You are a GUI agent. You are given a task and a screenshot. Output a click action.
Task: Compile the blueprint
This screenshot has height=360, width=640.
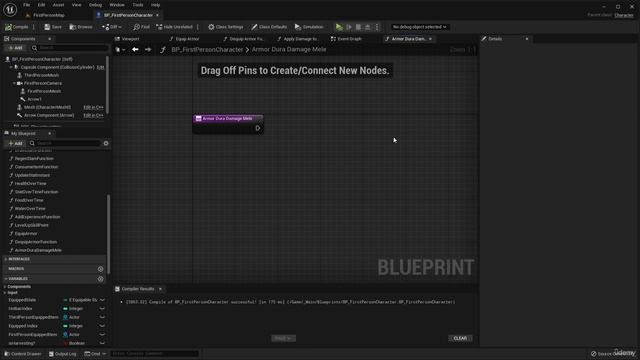point(17,27)
